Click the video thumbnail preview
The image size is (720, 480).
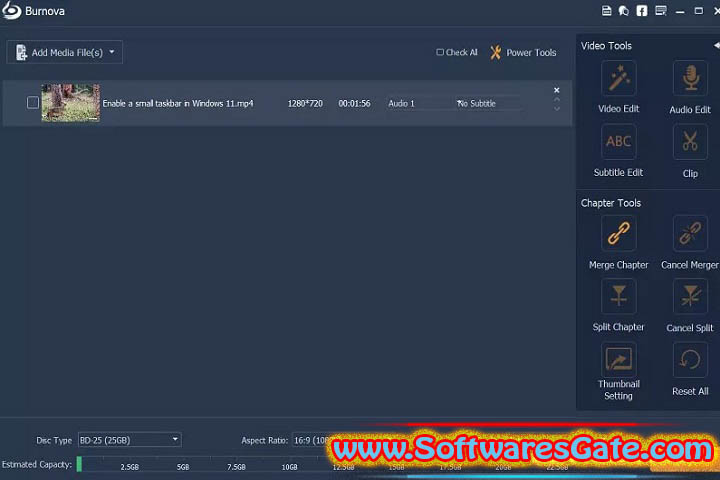(x=71, y=102)
